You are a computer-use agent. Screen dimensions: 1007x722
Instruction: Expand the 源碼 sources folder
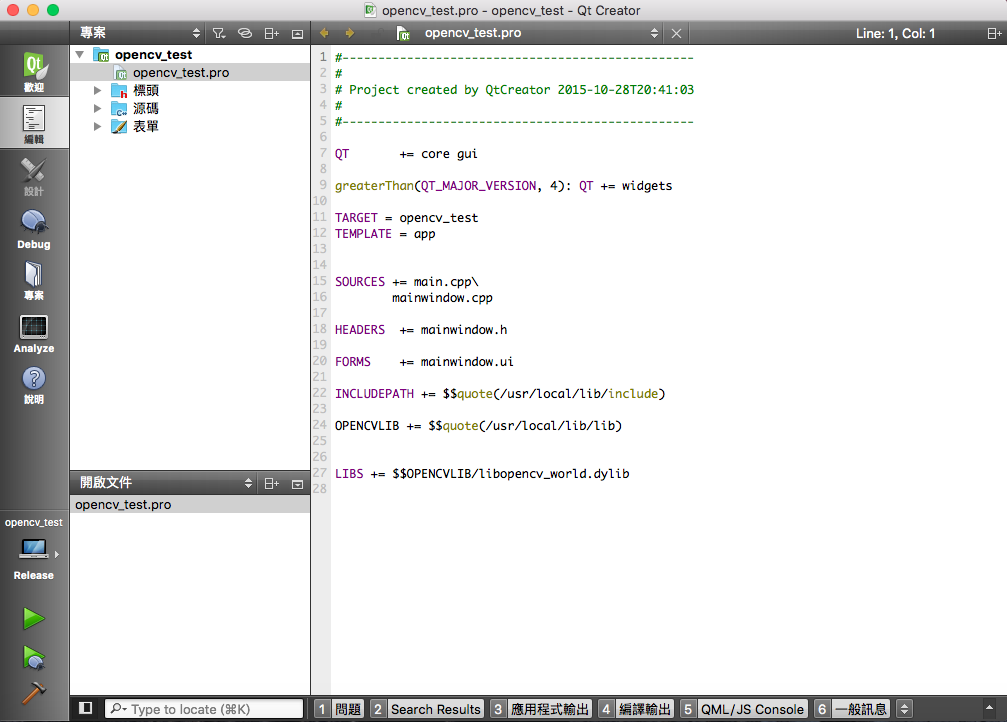(98, 109)
